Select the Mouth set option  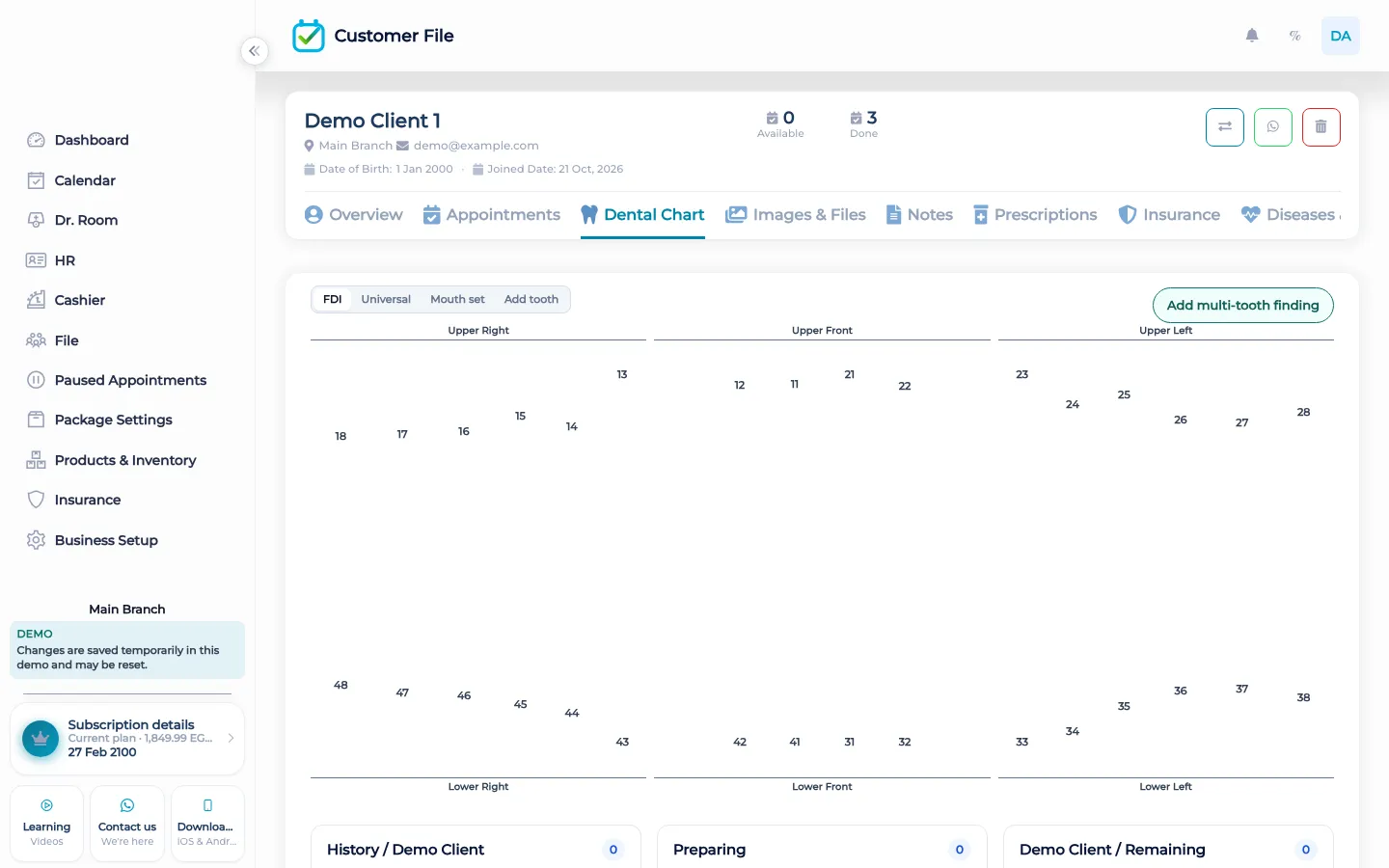(457, 299)
